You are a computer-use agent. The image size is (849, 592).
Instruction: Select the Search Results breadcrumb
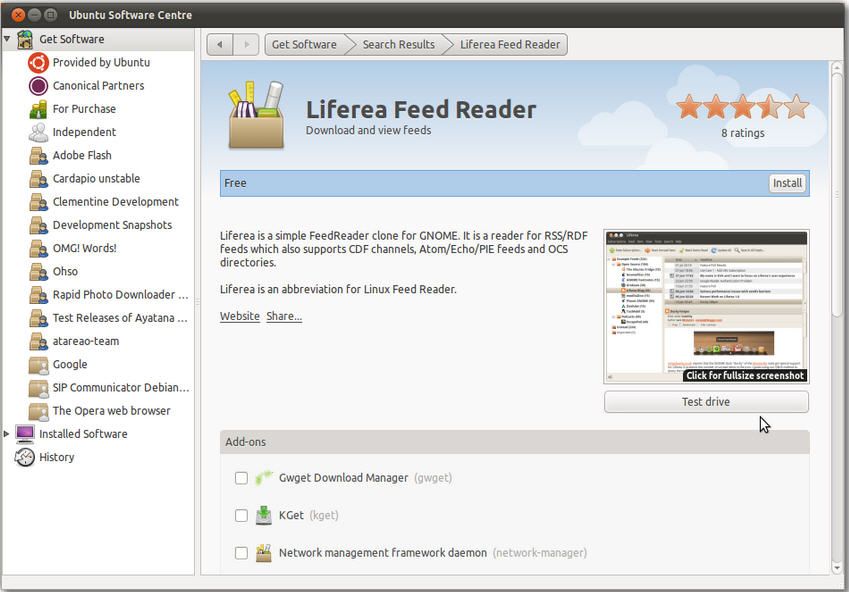(x=399, y=44)
